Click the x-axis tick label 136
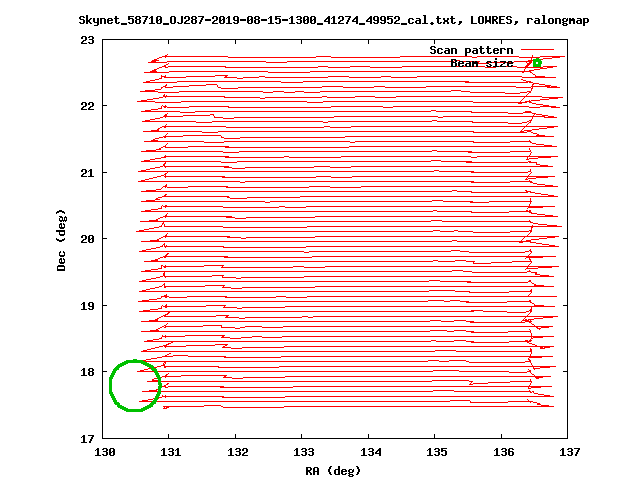Screen dimensions: 640x480 504,452
